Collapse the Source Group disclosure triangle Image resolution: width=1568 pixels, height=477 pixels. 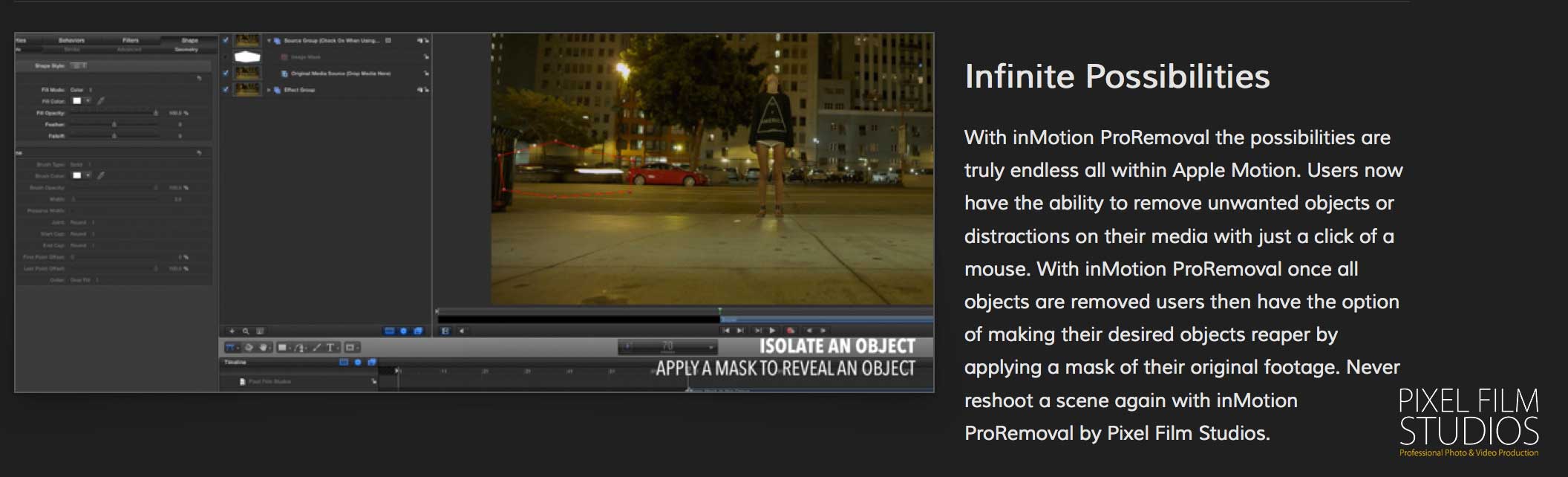(269, 41)
